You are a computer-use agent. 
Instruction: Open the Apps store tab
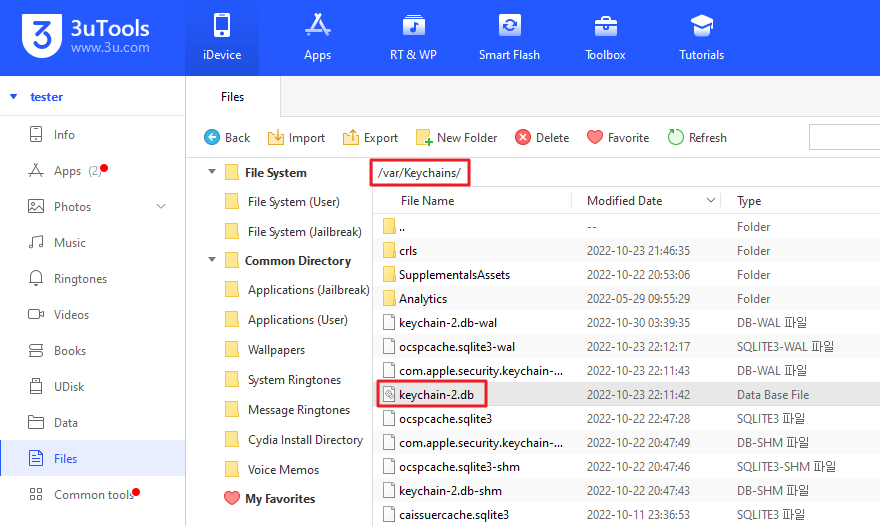click(x=318, y=38)
